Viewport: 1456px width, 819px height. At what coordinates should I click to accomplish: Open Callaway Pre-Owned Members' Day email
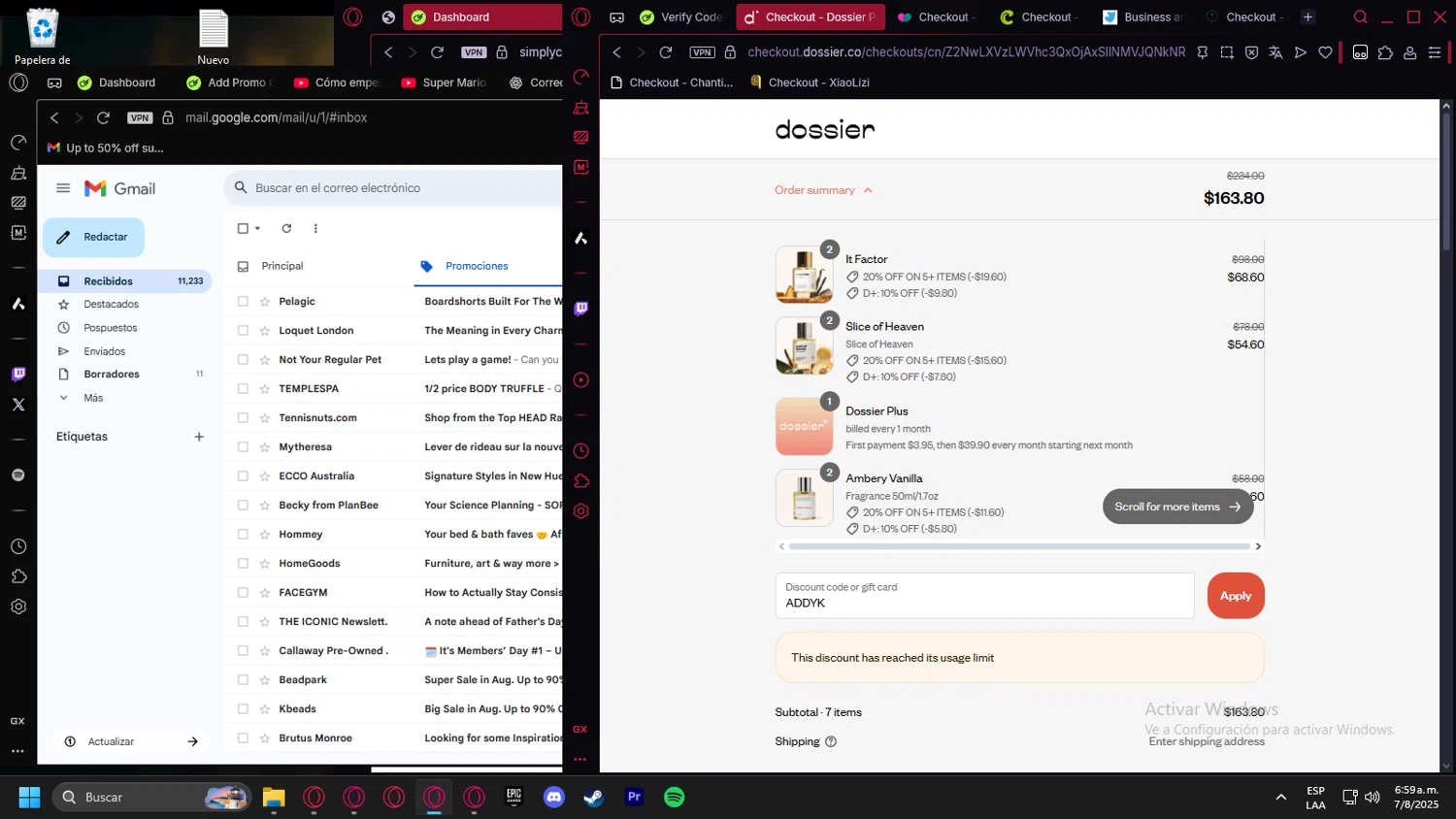(x=493, y=651)
